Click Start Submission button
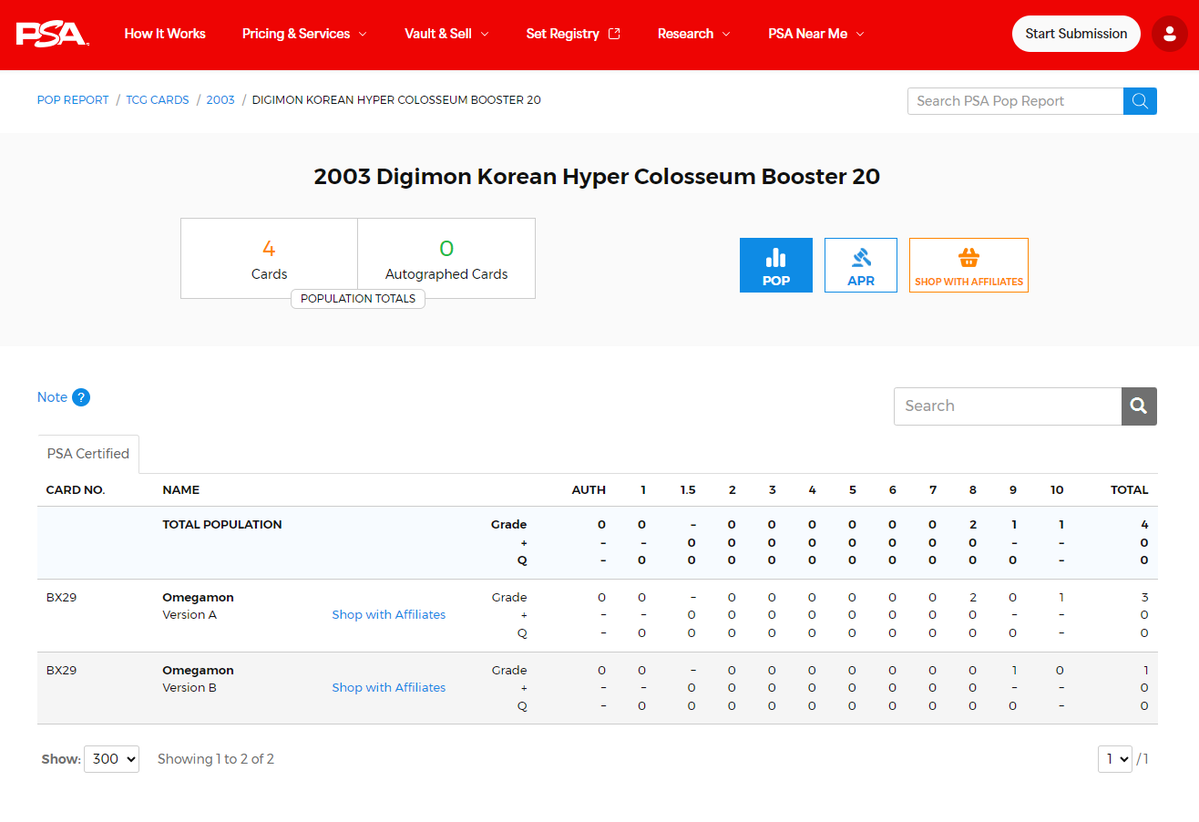Image resolution: width=1199 pixels, height=822 pixels. coord(1076,34)
